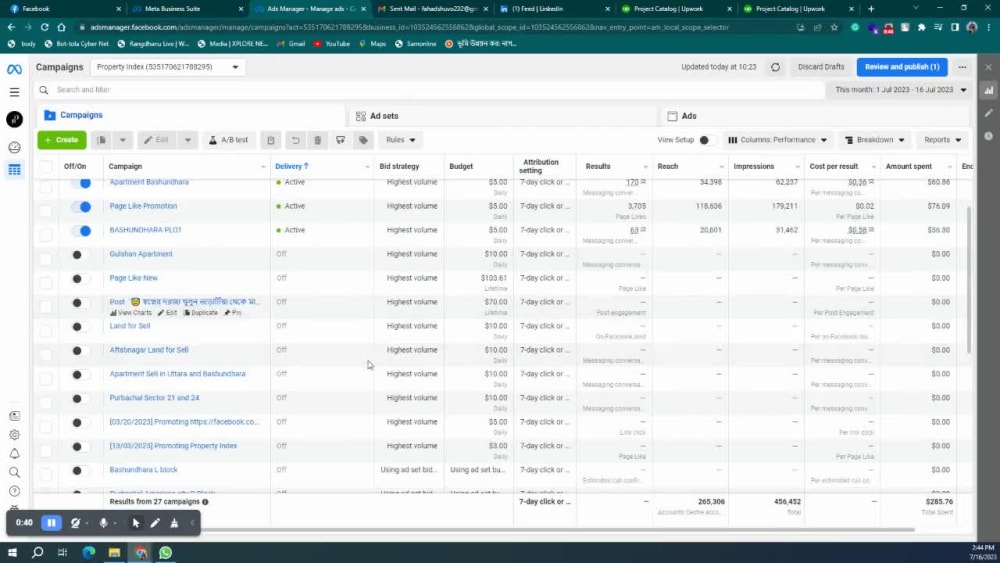Turn off Page Like Promotion campaign

click(x=81, y=207)
